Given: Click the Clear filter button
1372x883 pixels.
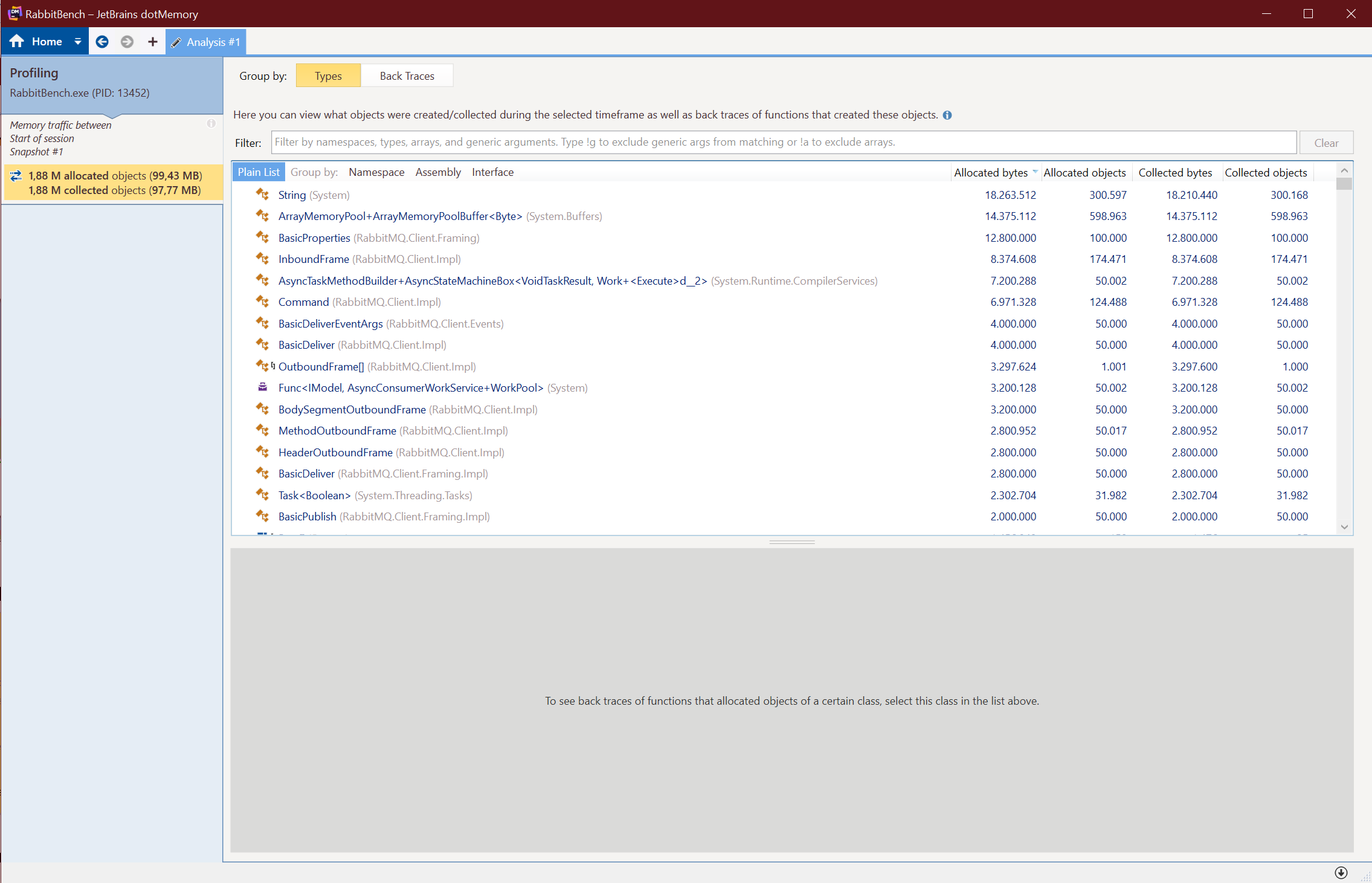Looking at the screenshot, I should point(1326,143).
